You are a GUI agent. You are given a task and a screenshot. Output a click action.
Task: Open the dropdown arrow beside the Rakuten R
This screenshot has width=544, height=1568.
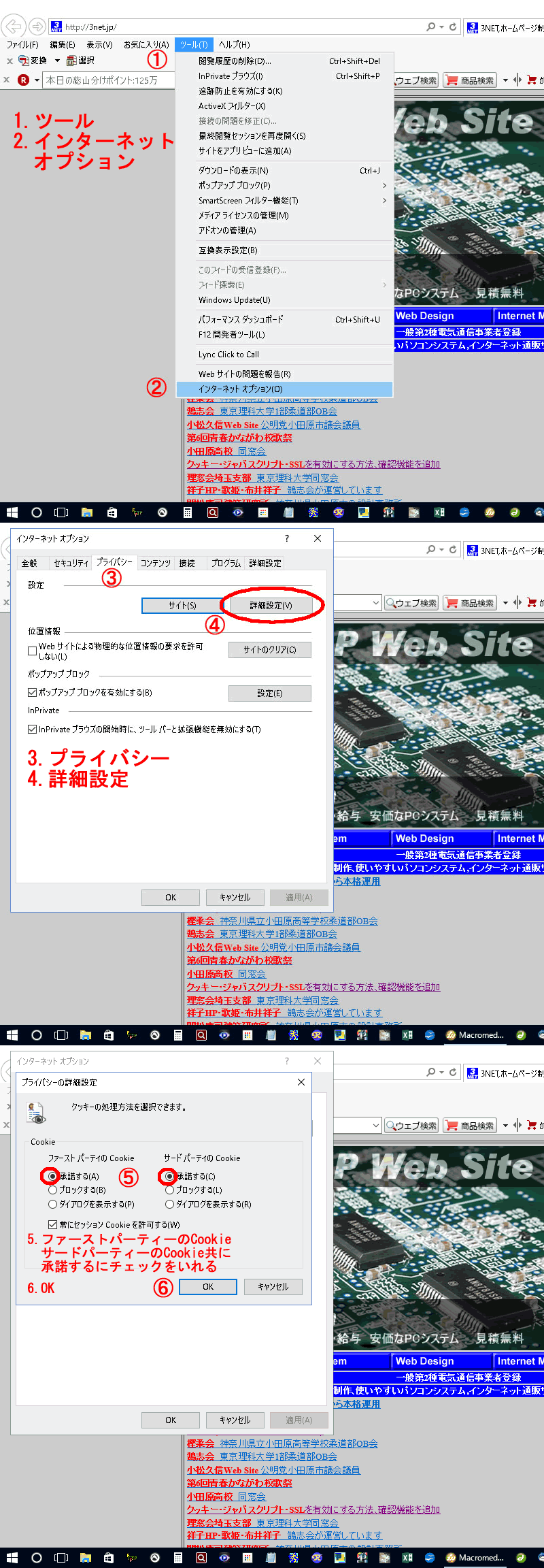click(x=37, y=80)
